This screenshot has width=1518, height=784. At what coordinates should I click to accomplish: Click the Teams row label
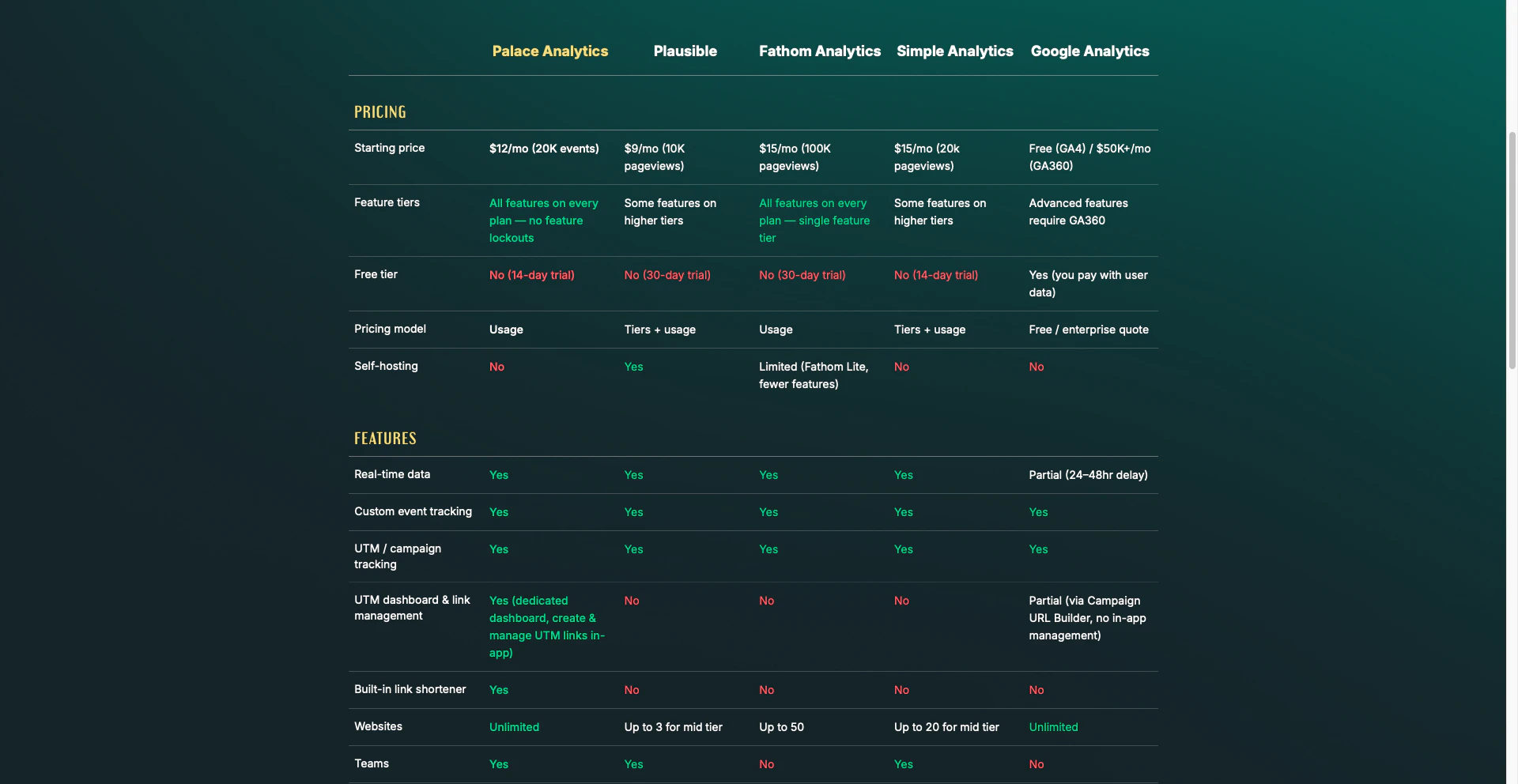[x=372, y=763]
